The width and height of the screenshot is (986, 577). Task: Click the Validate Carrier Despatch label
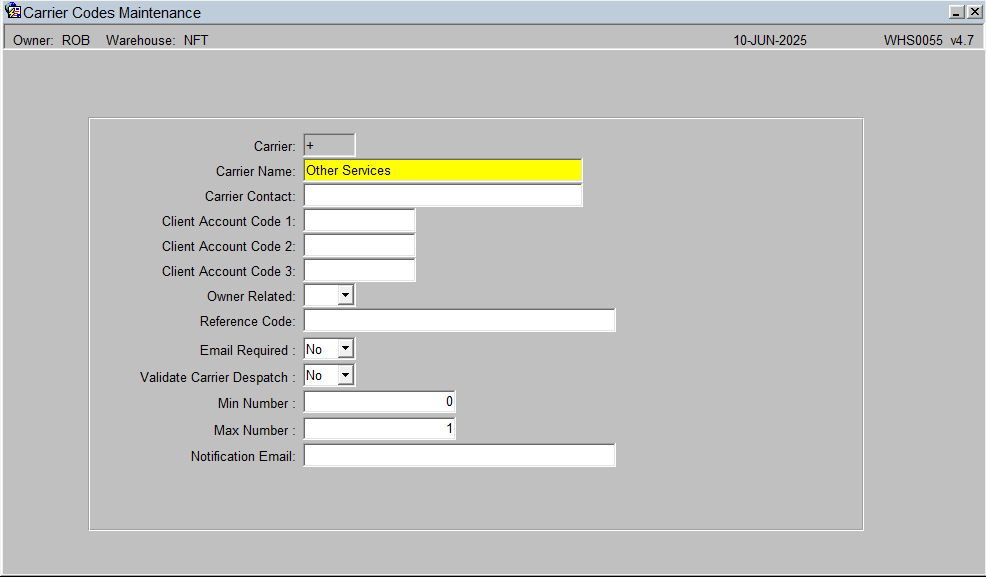218,377
